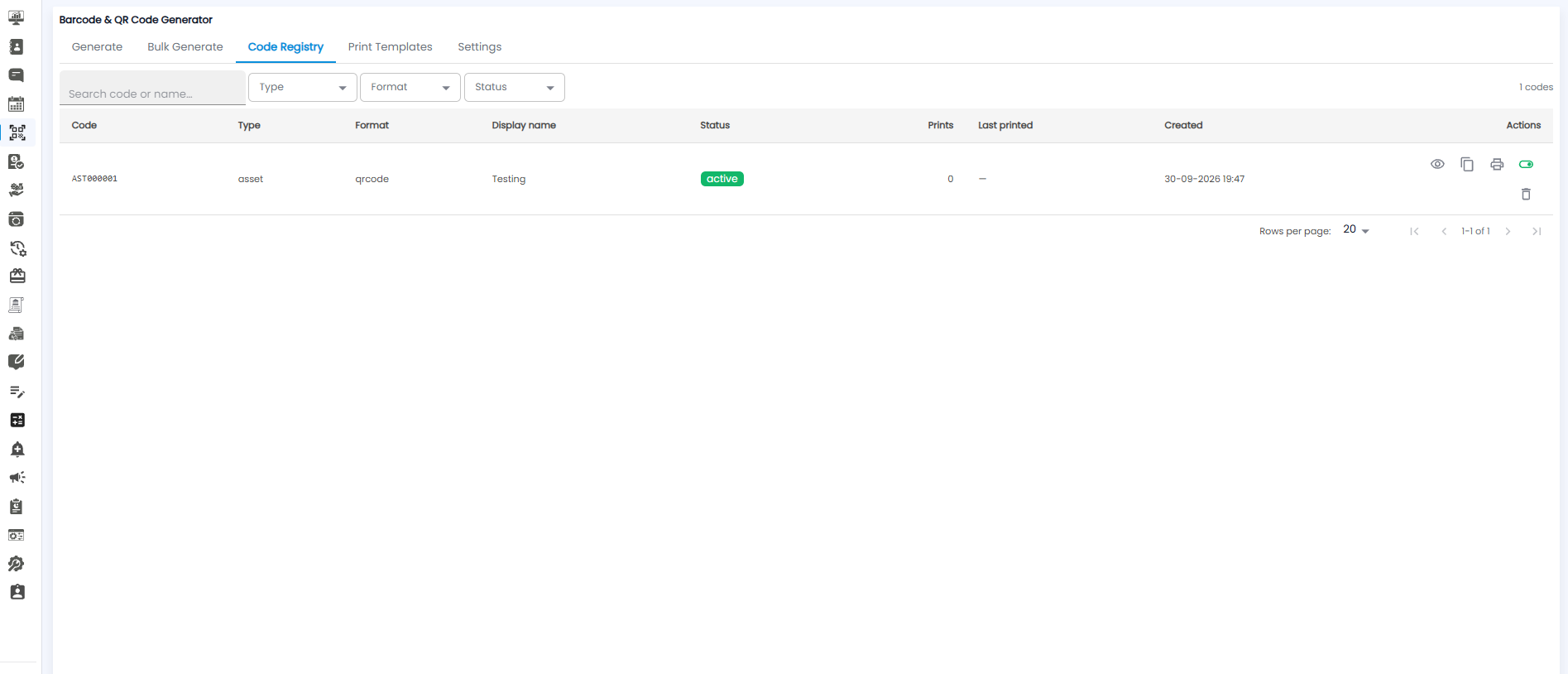Open the Settings tab
Viewport: 1568px width, 674px height.
(480, 47)
